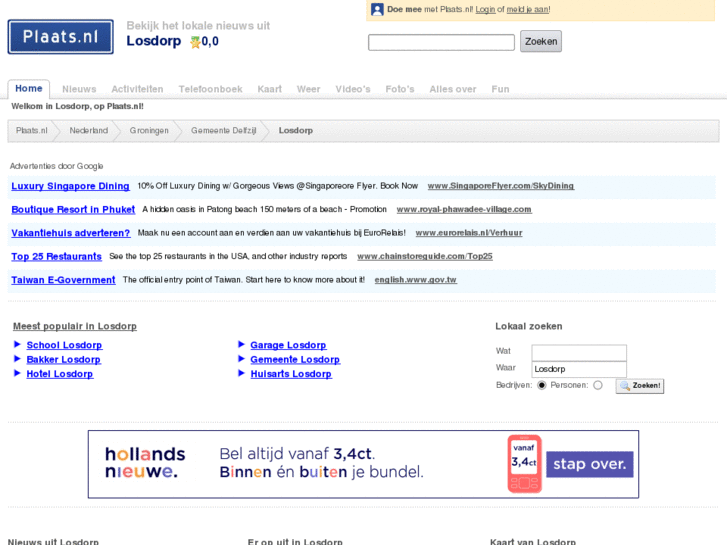The width and height of the screenshot is (727, 545).
Task: Open the Huisarts Losdorp link
Action: coord(291,374)
